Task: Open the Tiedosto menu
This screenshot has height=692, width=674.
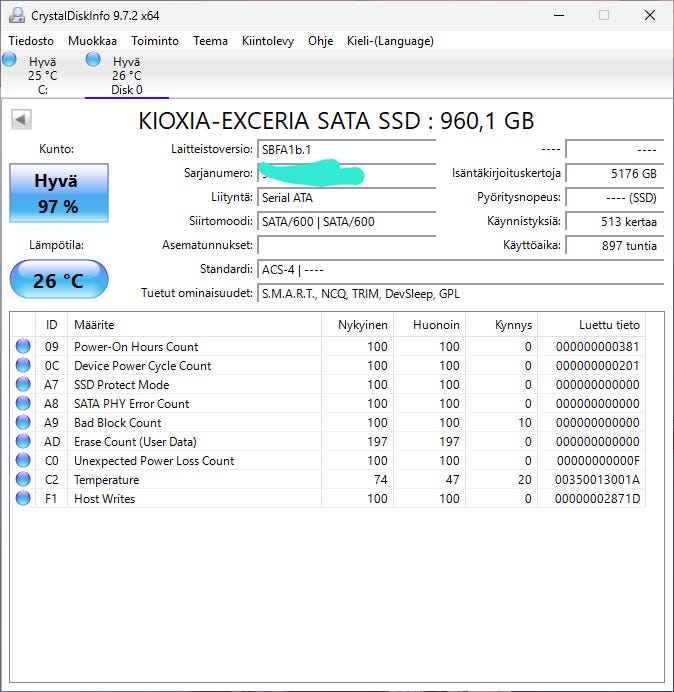Action: (x=31, y=41)
